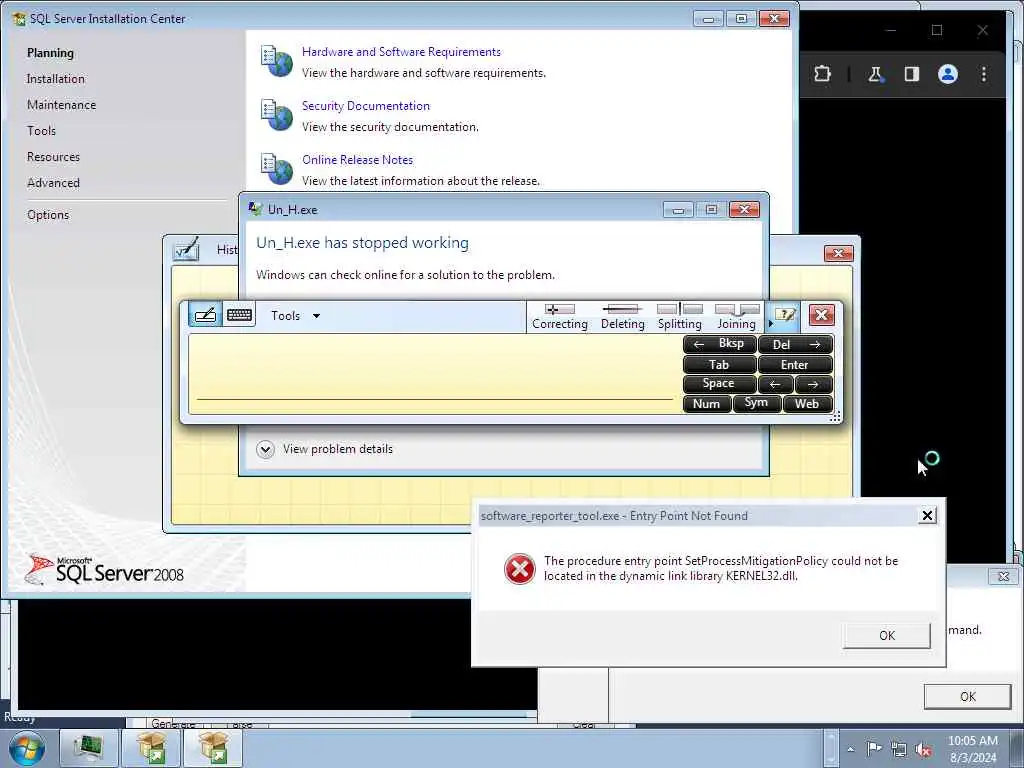
Task: Toggle the Num pad key
Action: pyautogui.click(x=706, y=404)
